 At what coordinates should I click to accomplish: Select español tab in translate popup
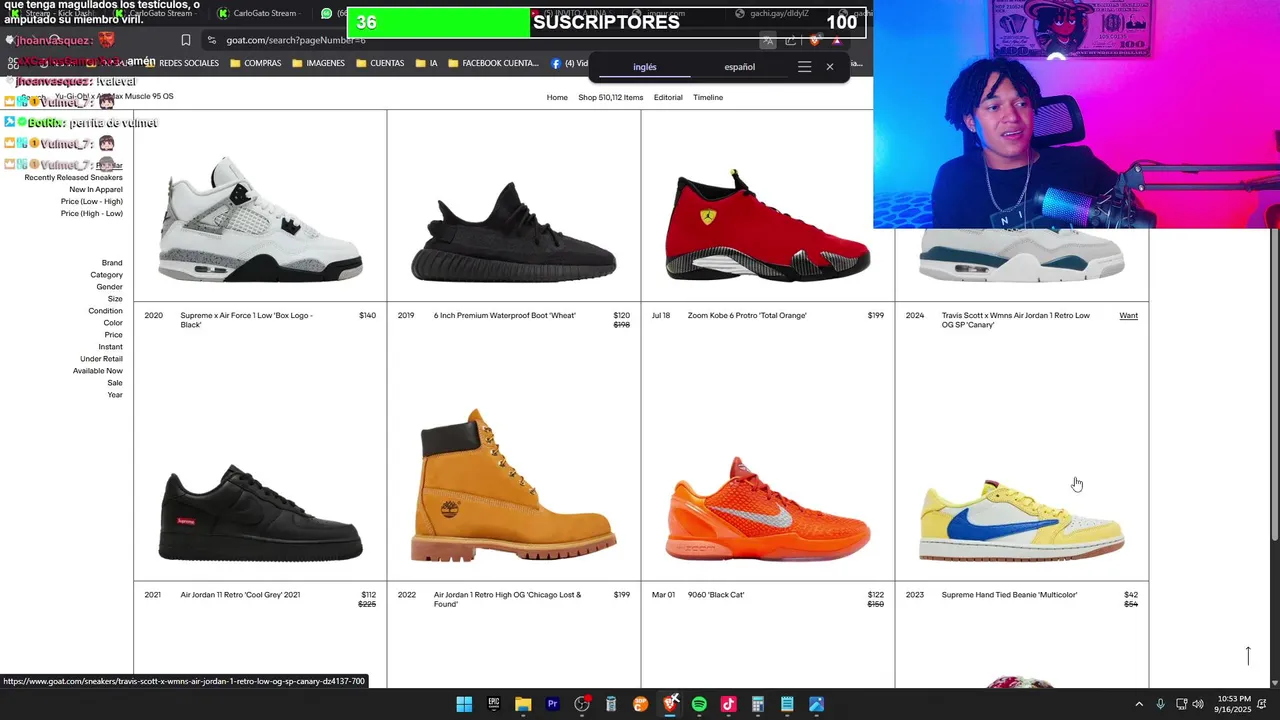[739, 67]
